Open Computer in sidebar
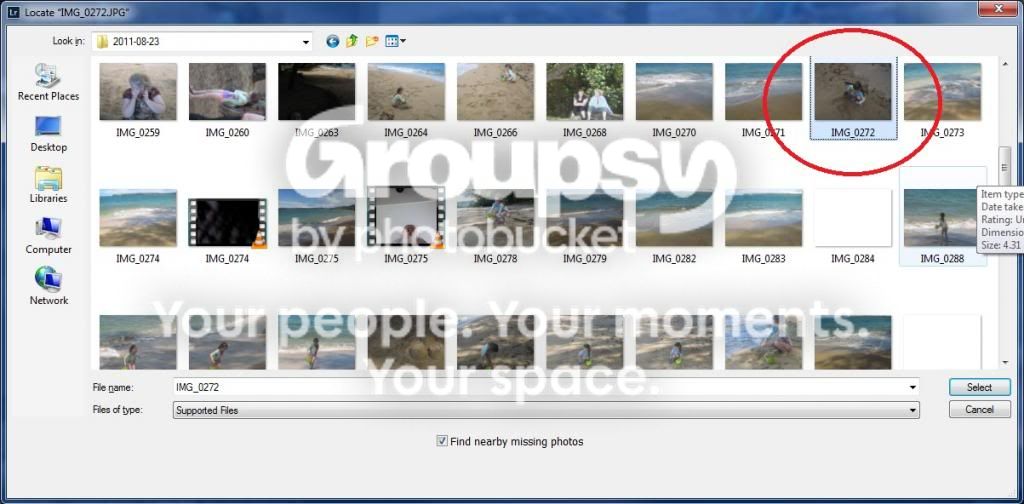Screen dimensions: 1024x504 [x=48, y=236]
